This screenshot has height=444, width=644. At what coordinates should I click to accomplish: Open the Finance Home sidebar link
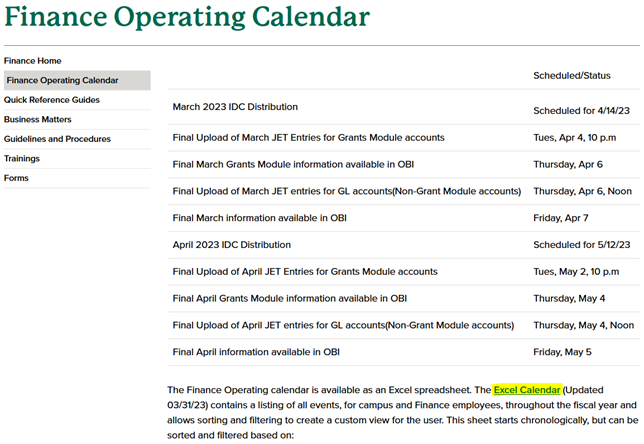(x=32, y=61)
